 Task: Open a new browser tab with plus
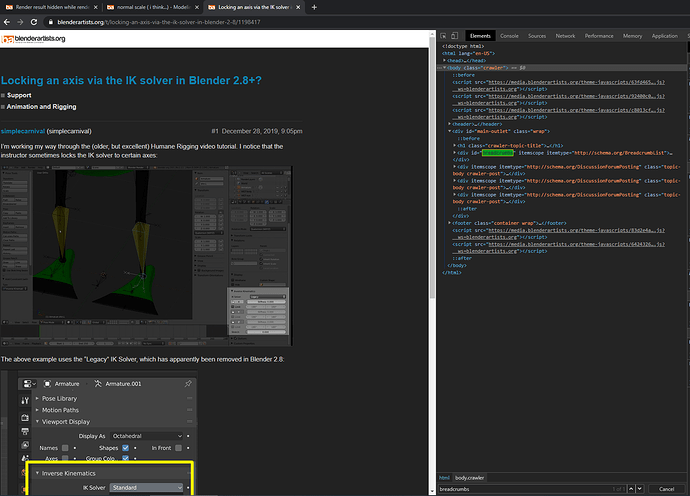coord(314,7)
